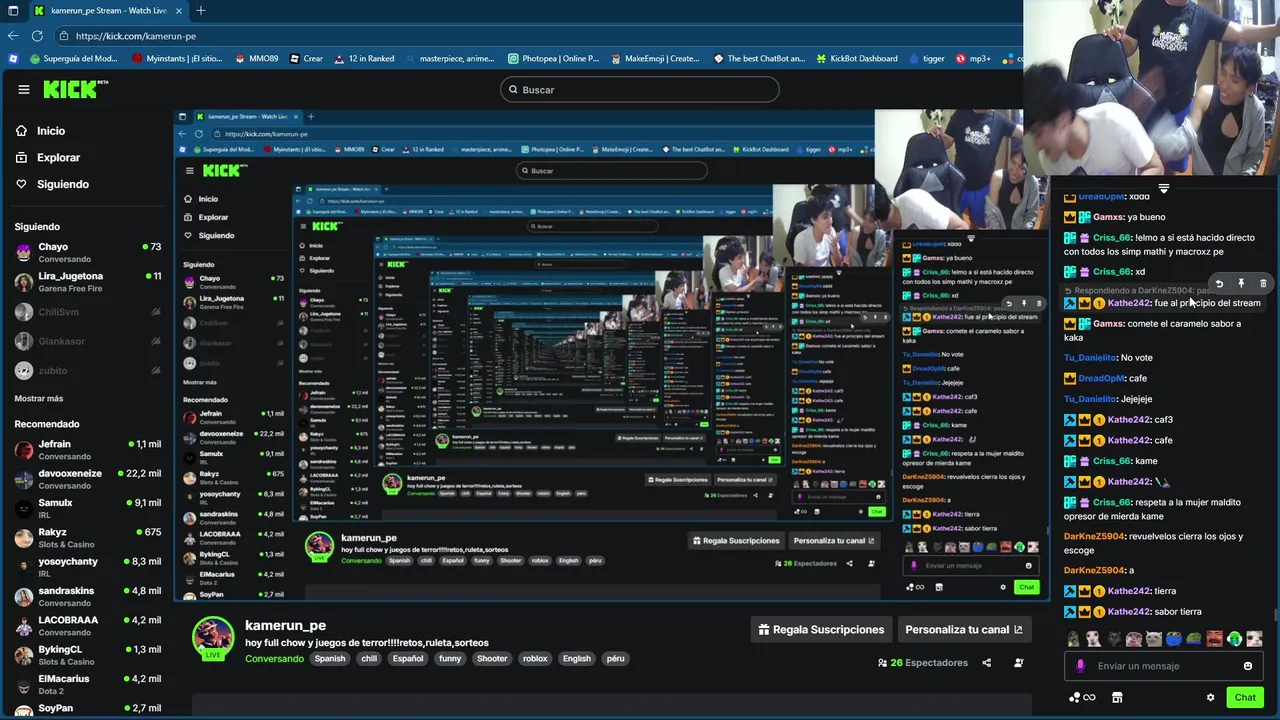Insert the first quick emote in chat
This screenshot has height=720, width=1280.
point(1074,639)
